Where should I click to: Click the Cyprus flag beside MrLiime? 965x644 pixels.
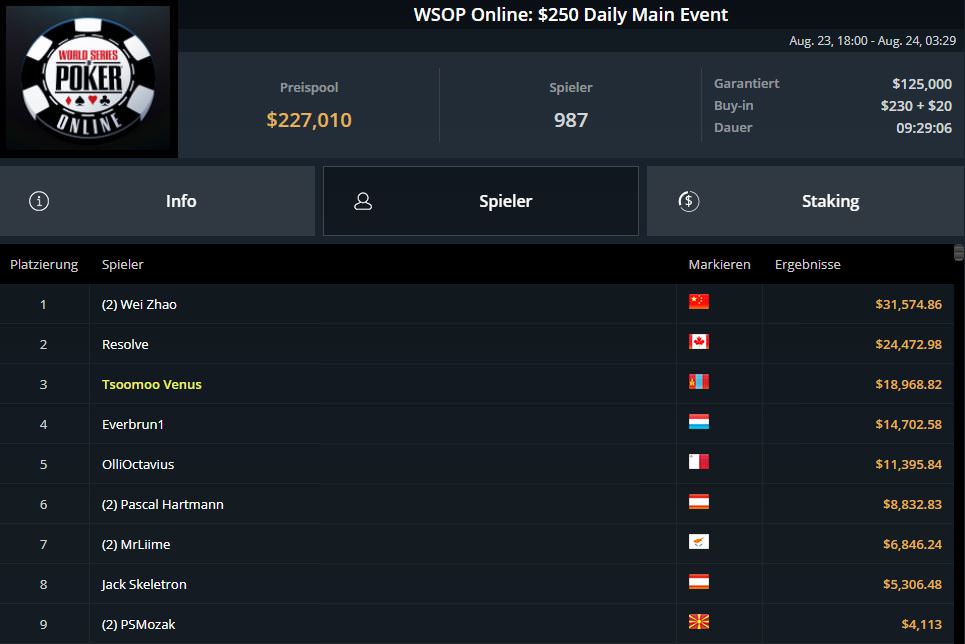[698, 542]
